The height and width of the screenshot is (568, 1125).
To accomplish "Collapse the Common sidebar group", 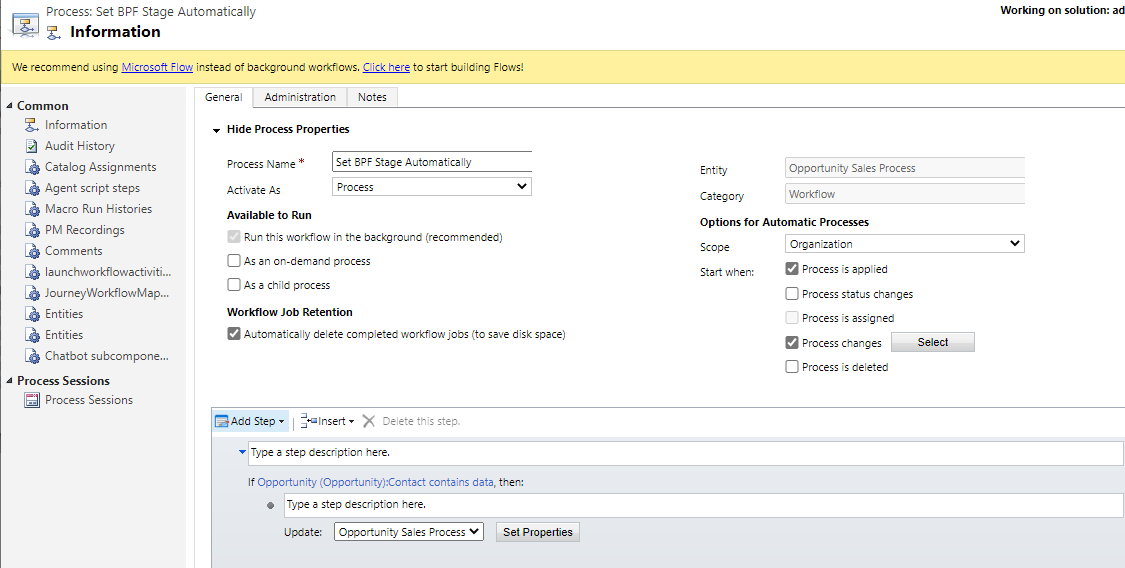I will coord(9,105).
